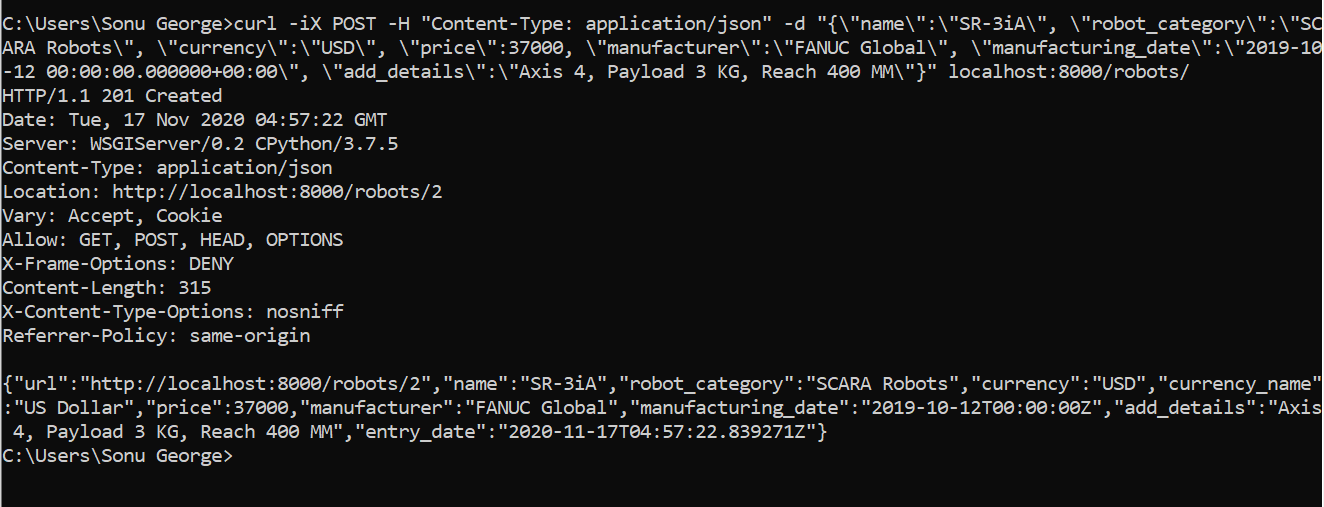1324x507 pixels.
Task: Click the Allow methods header line
Action: pos(172,240)
